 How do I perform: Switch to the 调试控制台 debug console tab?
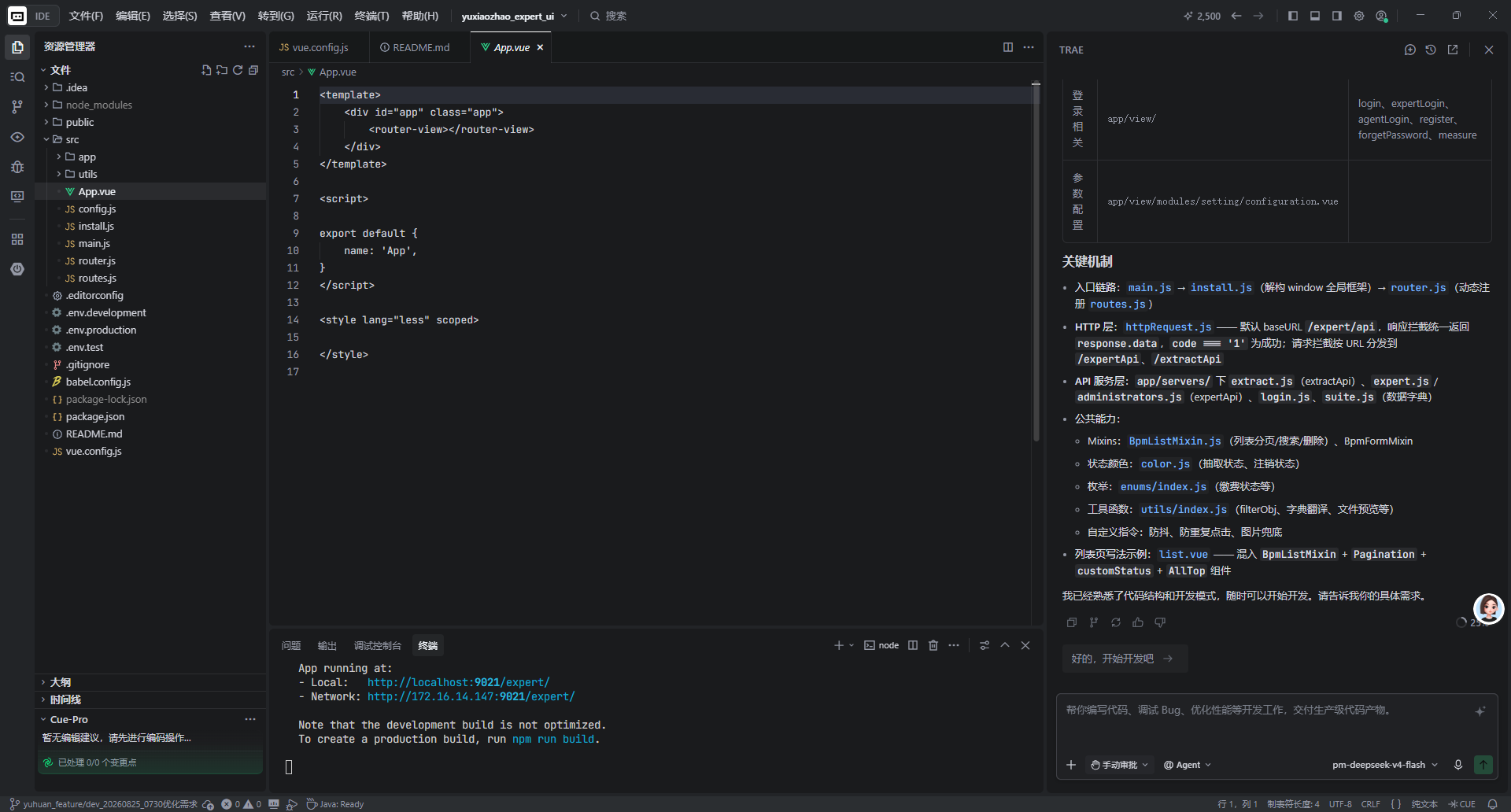[377, 646]
